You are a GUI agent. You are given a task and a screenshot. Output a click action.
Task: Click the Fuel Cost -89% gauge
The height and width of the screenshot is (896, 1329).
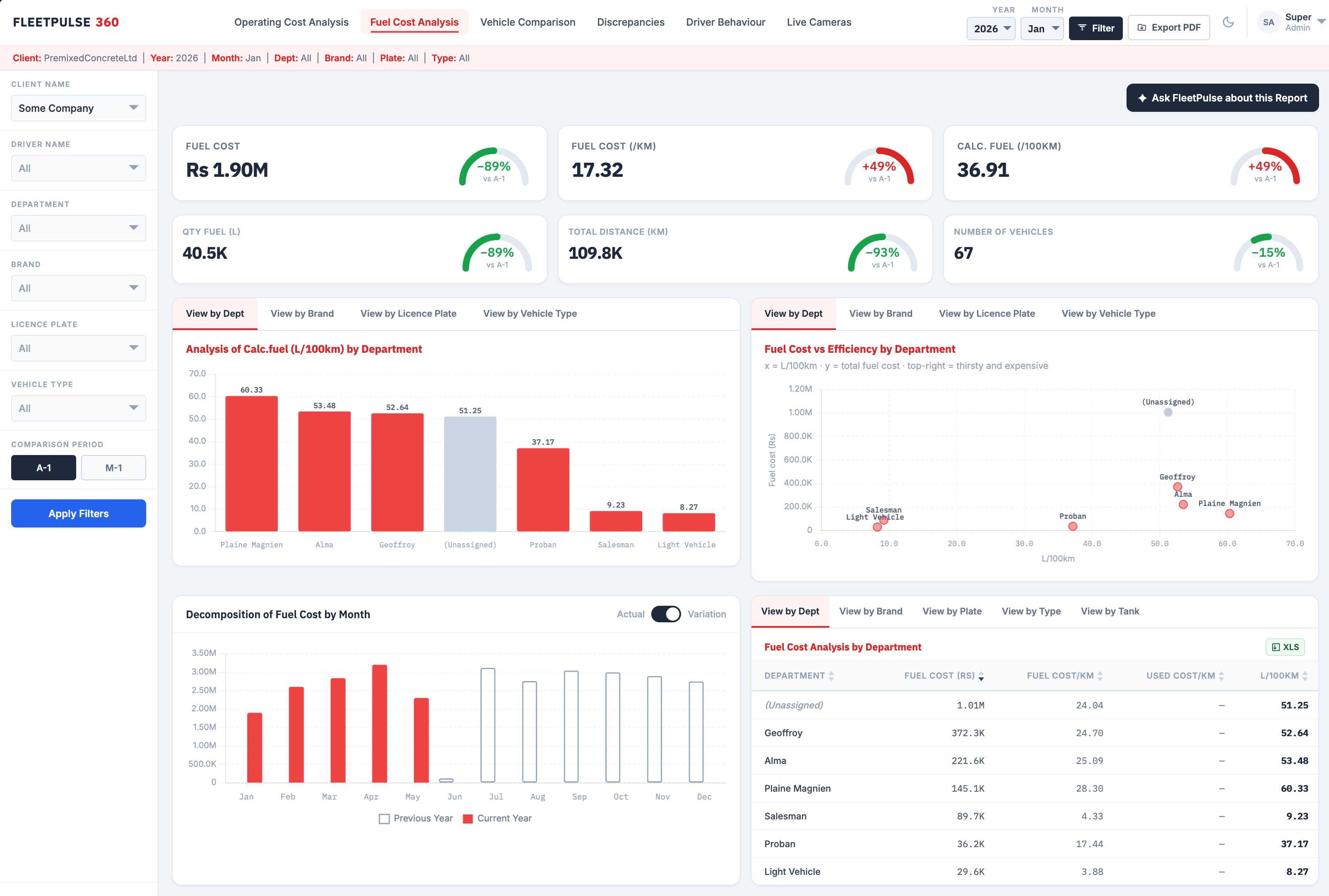(494, 167)
